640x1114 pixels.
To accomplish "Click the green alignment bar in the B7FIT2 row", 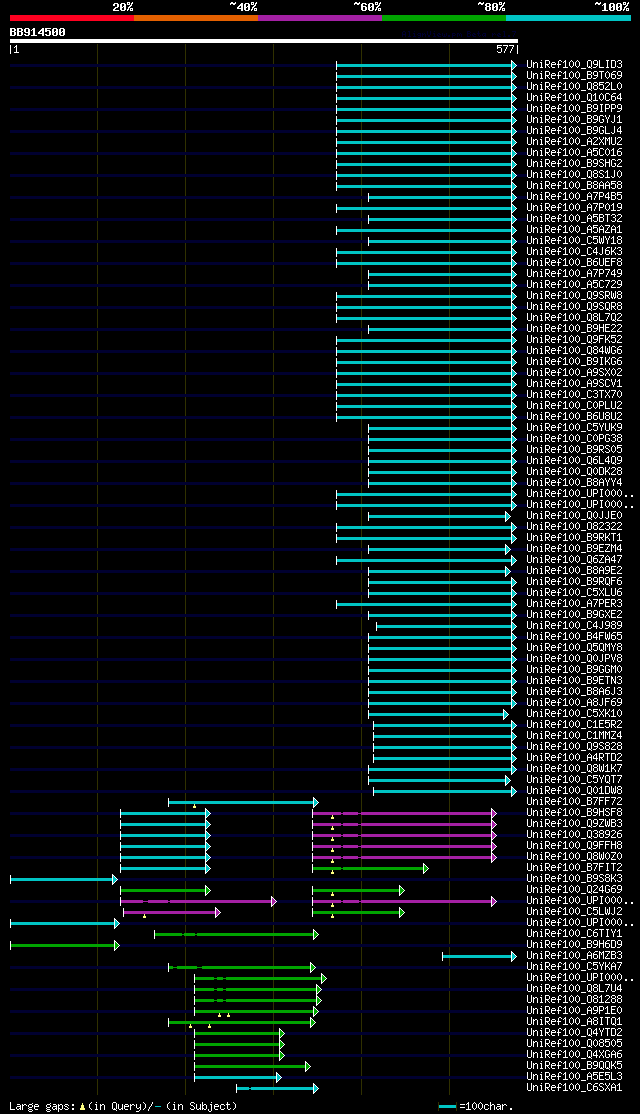I will click(370, 868).
